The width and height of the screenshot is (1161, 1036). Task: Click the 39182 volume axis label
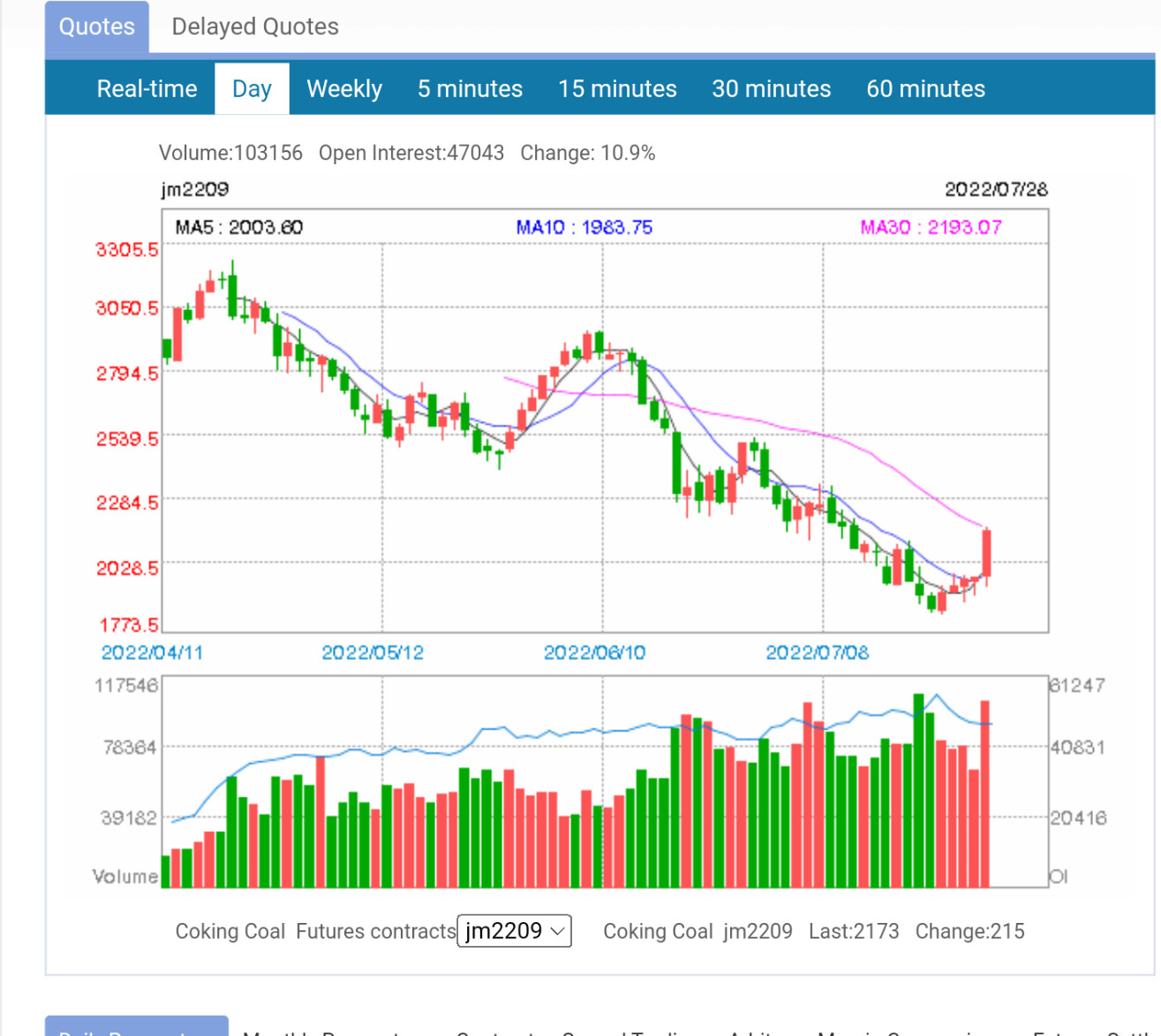pos(129,818)
